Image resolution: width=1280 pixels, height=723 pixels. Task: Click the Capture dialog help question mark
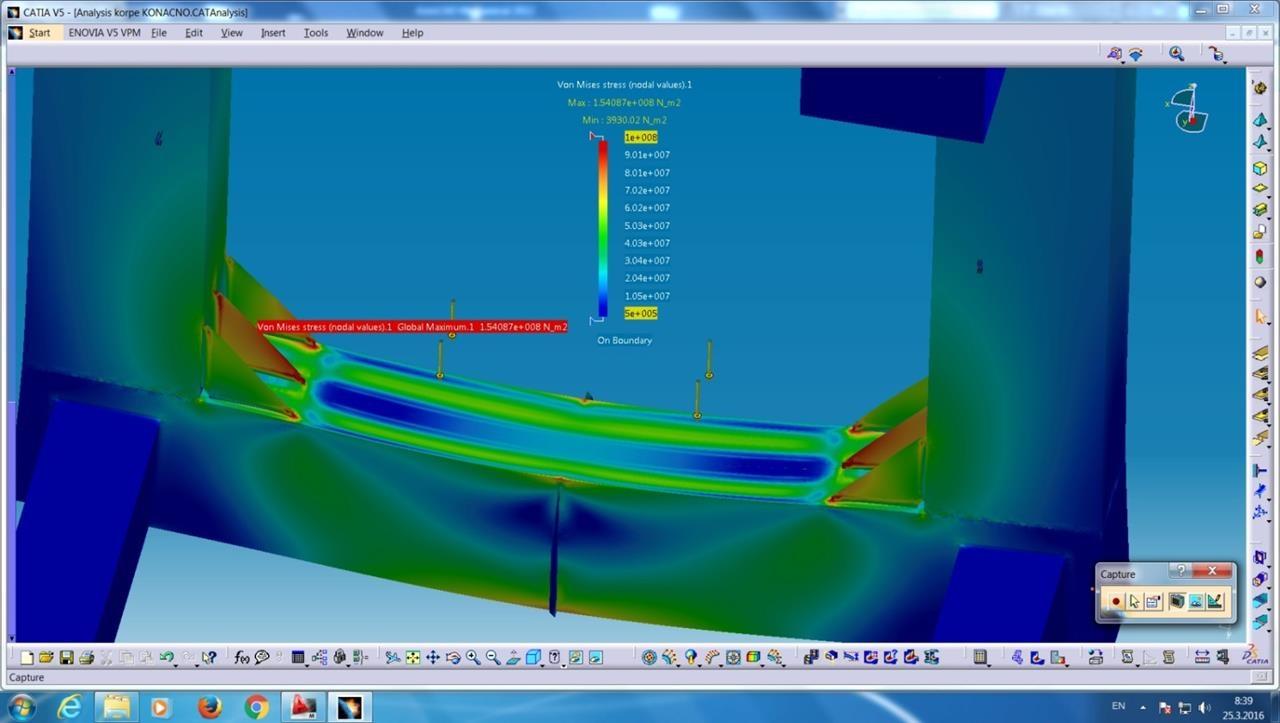[x=1181, y=571]
